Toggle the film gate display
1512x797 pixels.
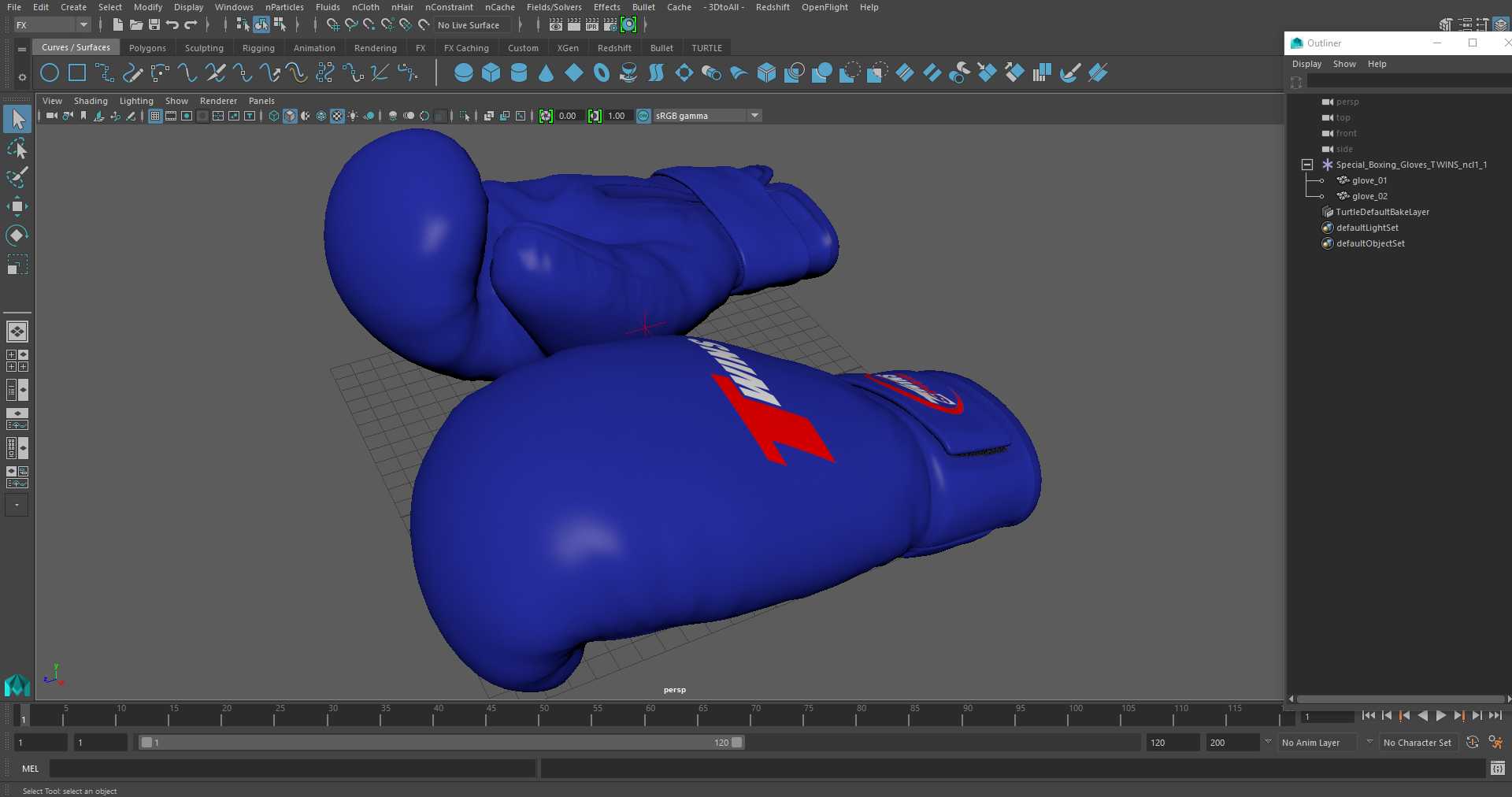(x=171, y=116)
